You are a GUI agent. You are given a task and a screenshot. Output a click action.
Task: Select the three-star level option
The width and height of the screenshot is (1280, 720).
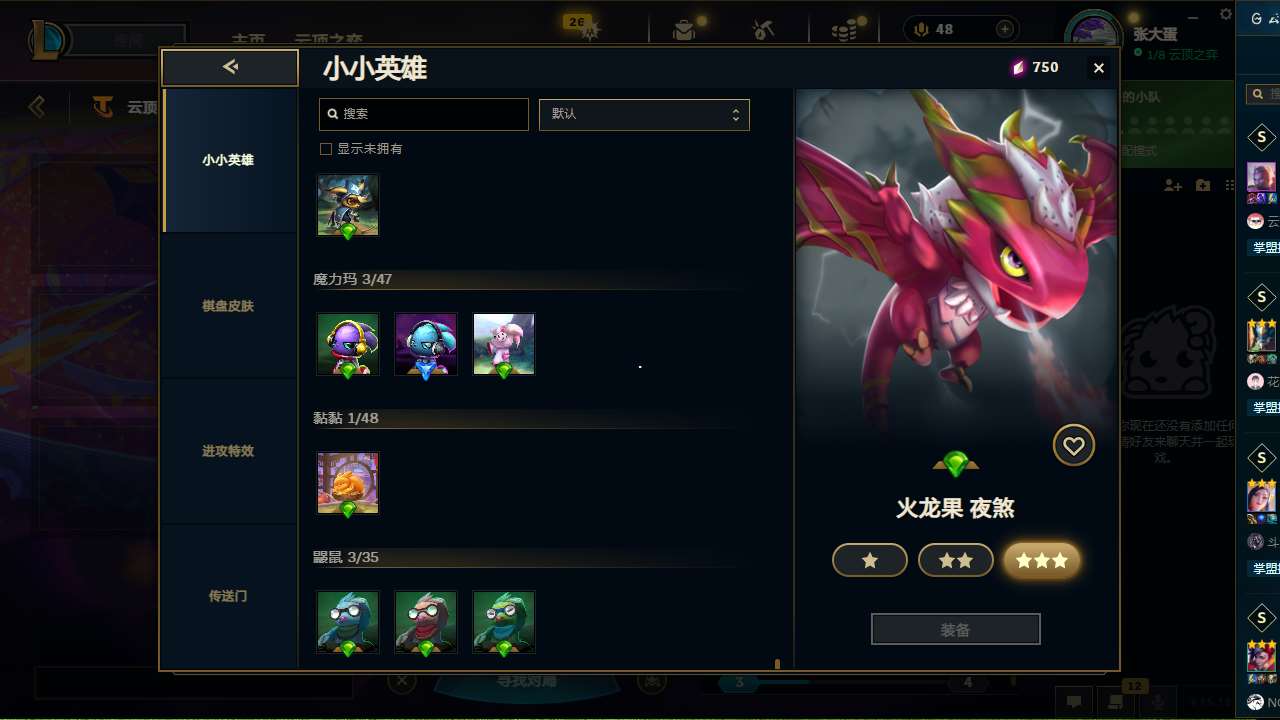point(1042,561)
